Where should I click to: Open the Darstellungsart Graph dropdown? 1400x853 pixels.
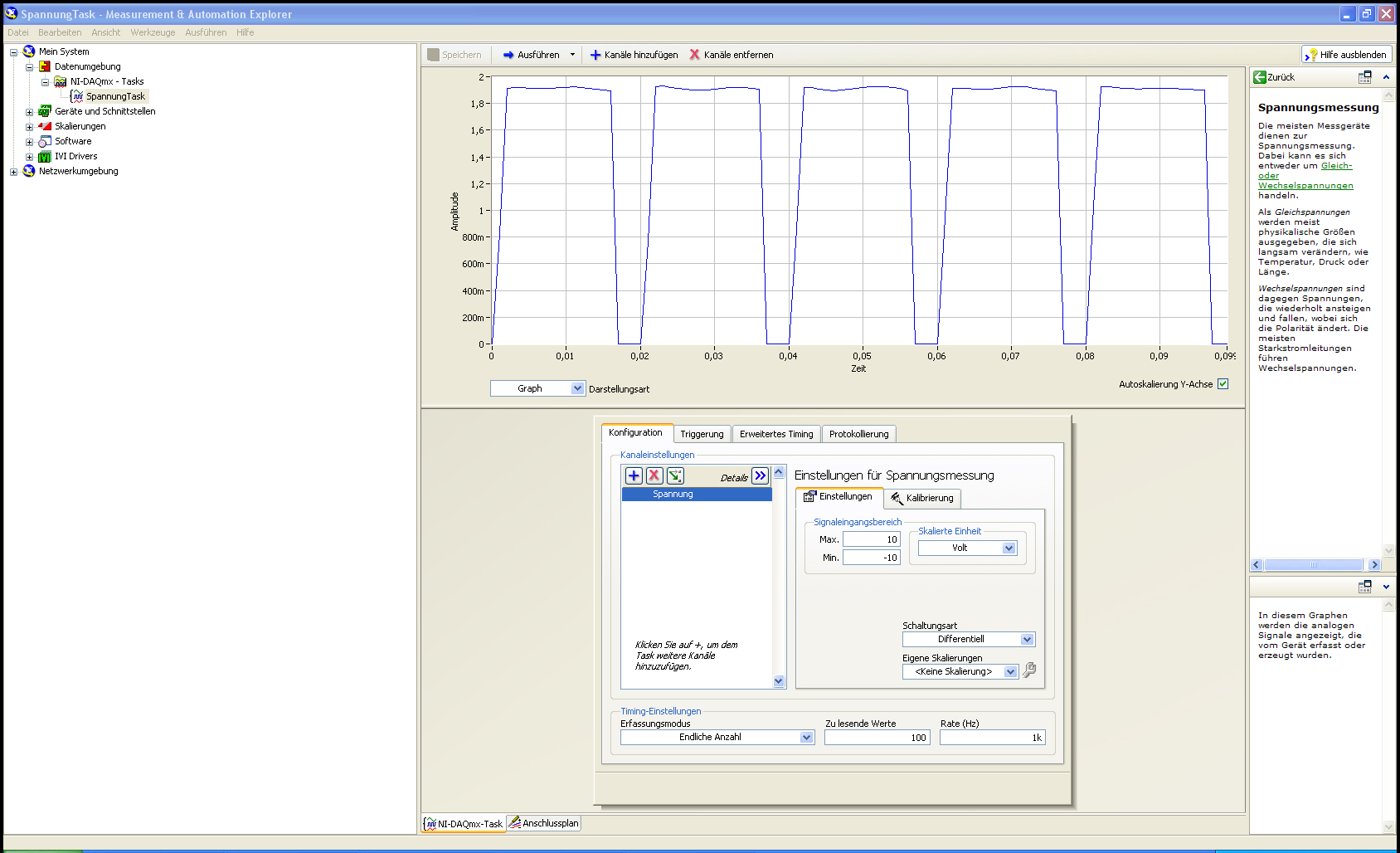(577, 388)
